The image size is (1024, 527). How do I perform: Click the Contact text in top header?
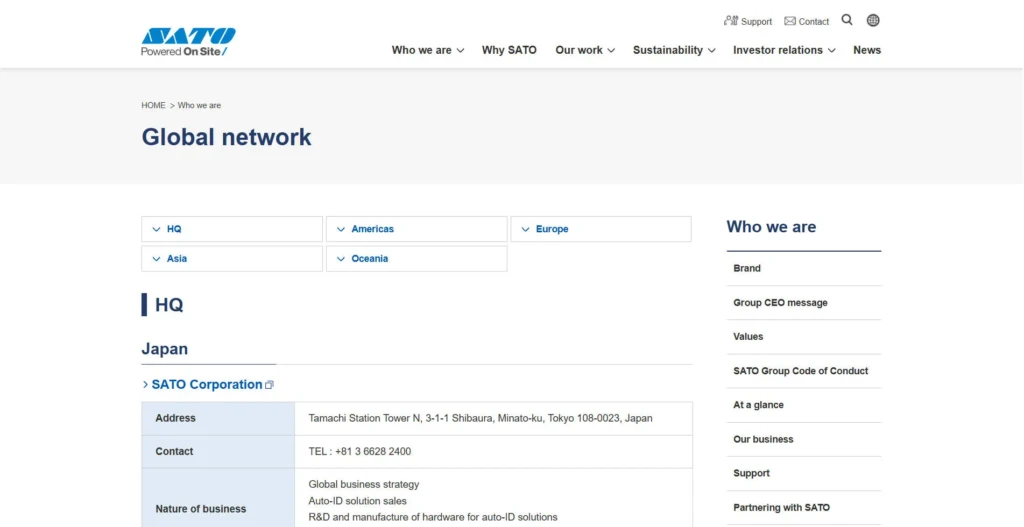pos(814,22)
